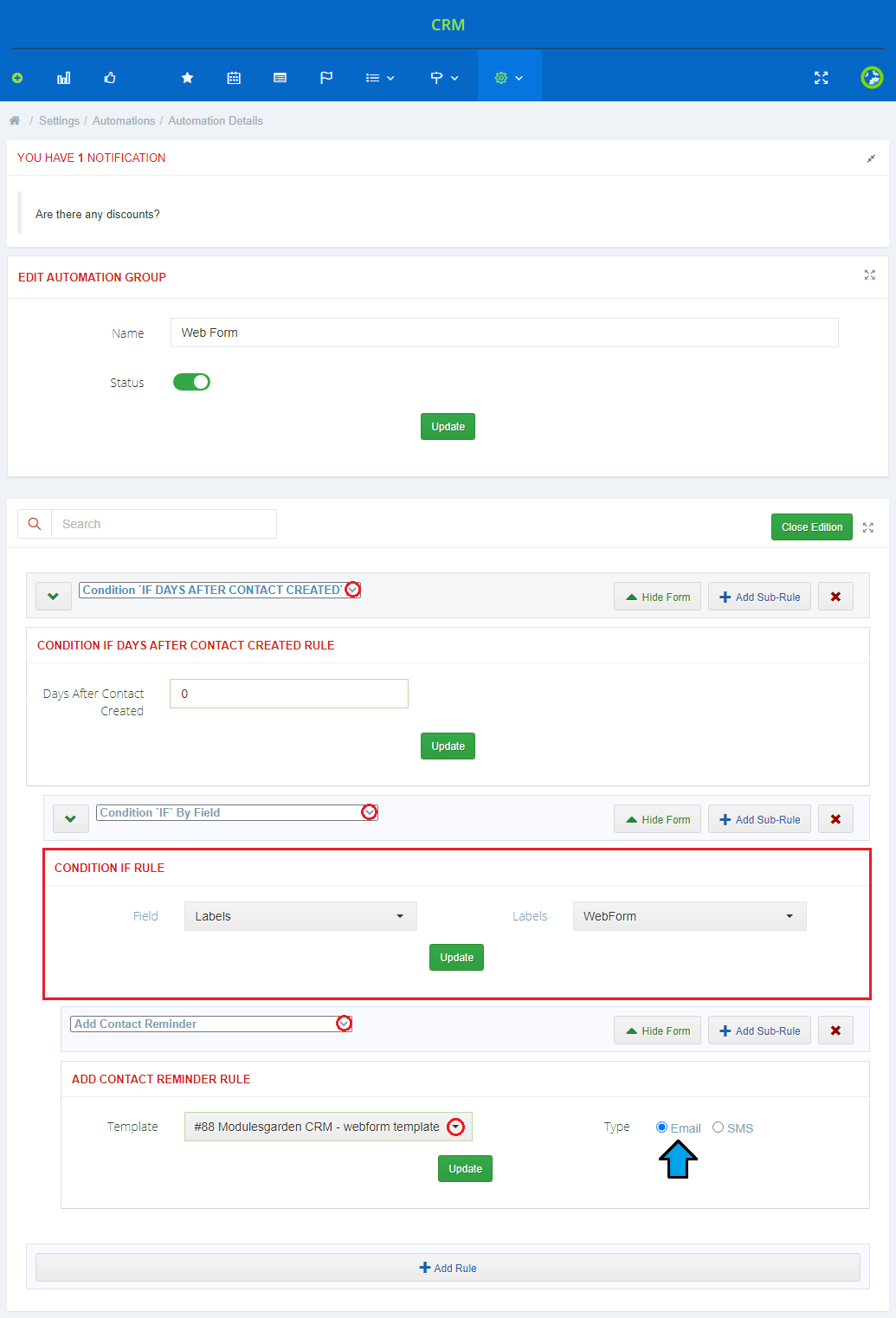The image size is (896, 1318).
Task: Click the thumbs-up icon in navbar
Action: pyautogui.click(x=110, y=78)
